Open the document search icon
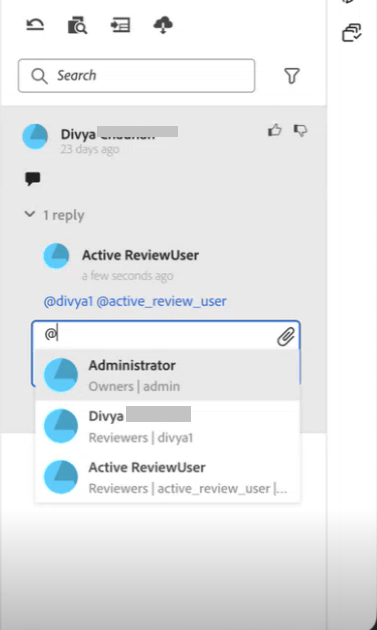377x630 pixels. [77, 25]
